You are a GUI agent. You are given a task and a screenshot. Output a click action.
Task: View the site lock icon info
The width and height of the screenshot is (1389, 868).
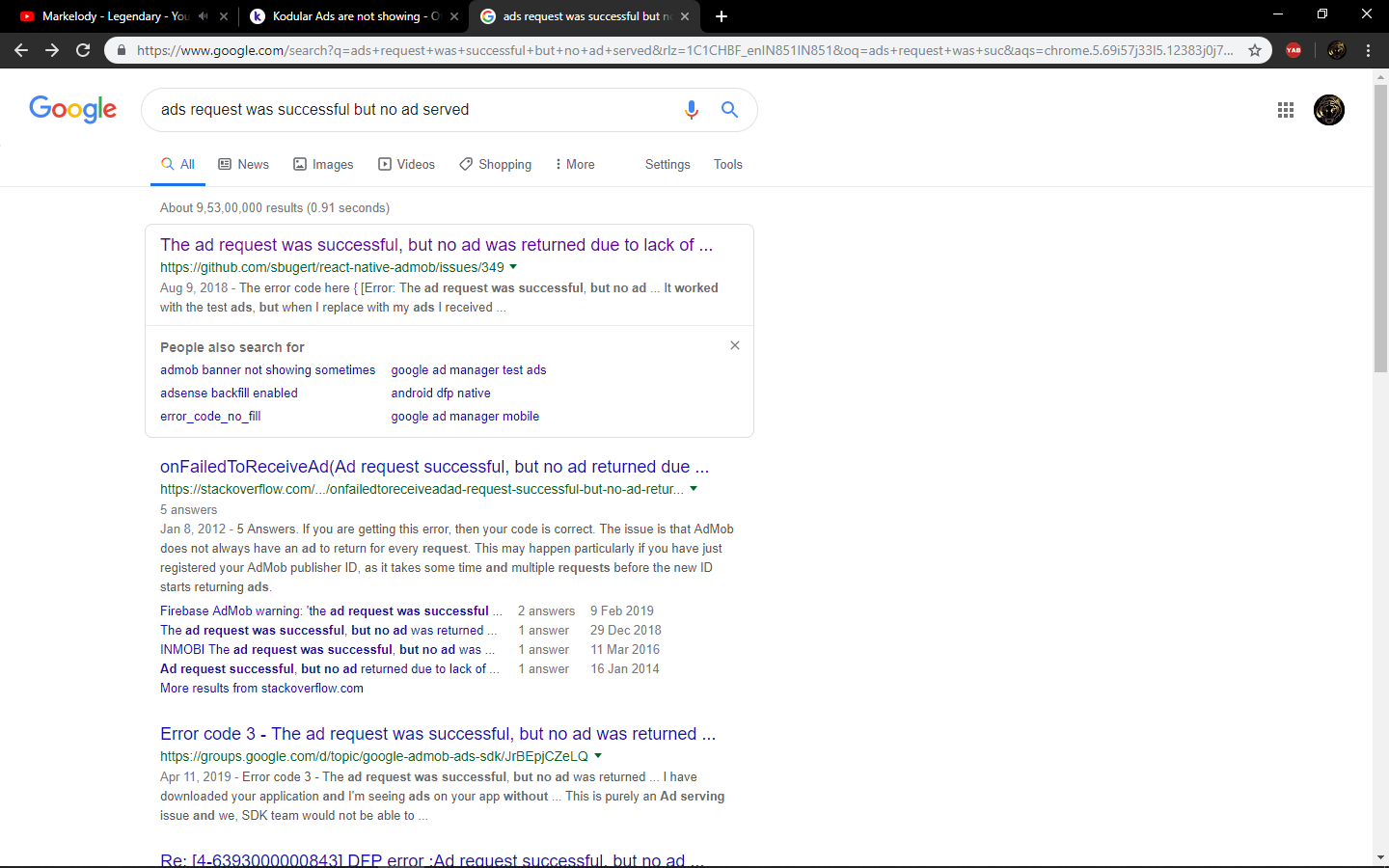pyautogui.click(x=122, y=50)
